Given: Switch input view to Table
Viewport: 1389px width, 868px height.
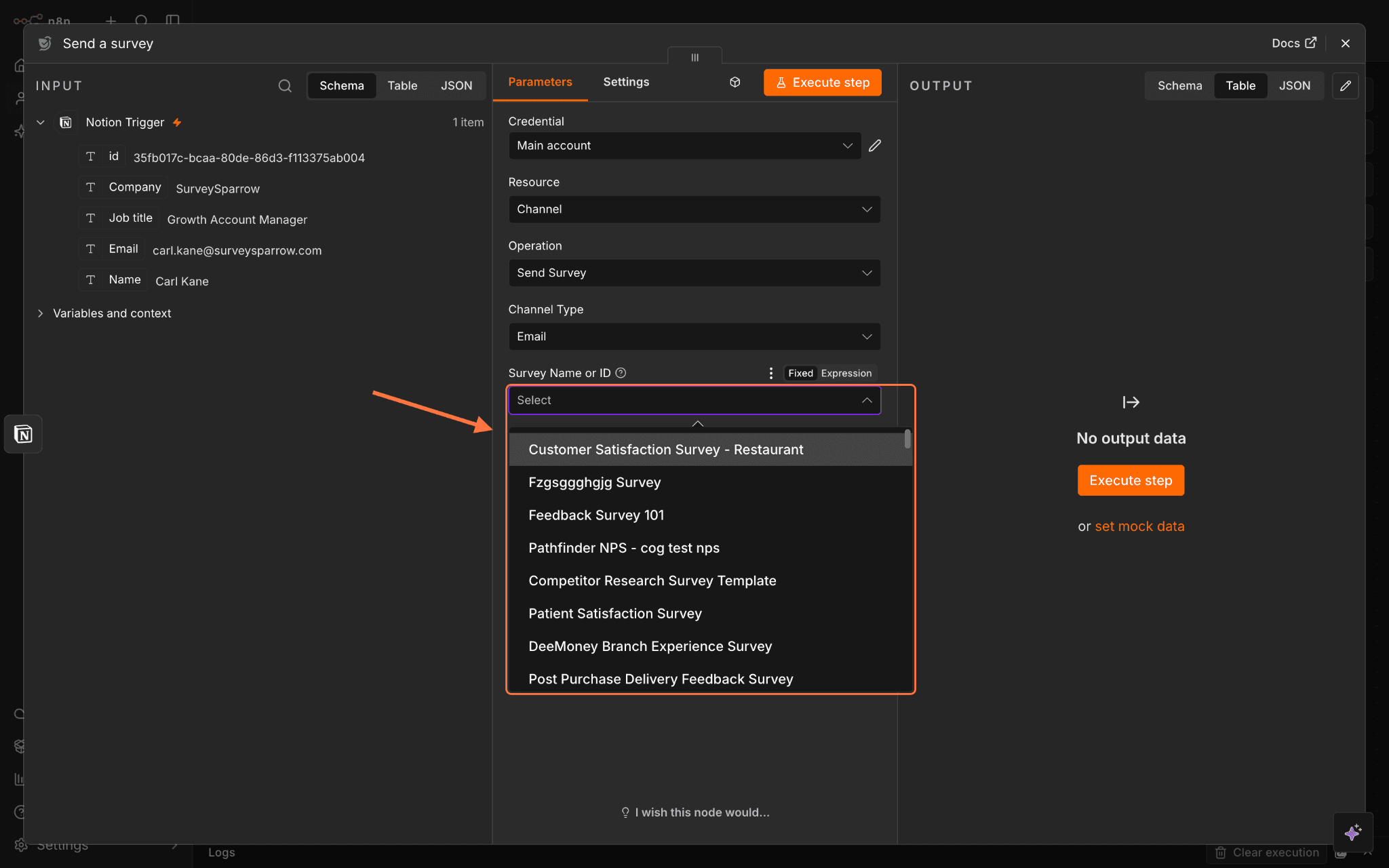Looking at the screenshot, I should point(402,85).
